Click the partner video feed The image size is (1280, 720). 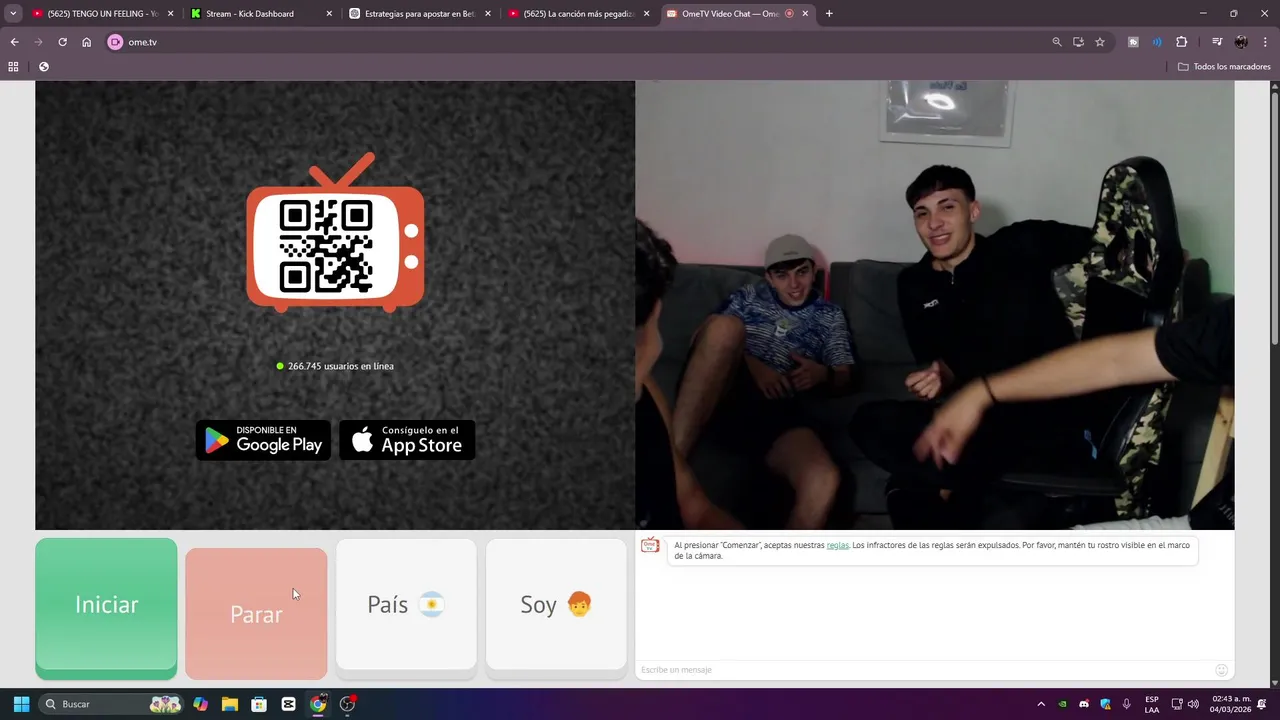pos(934,305)
